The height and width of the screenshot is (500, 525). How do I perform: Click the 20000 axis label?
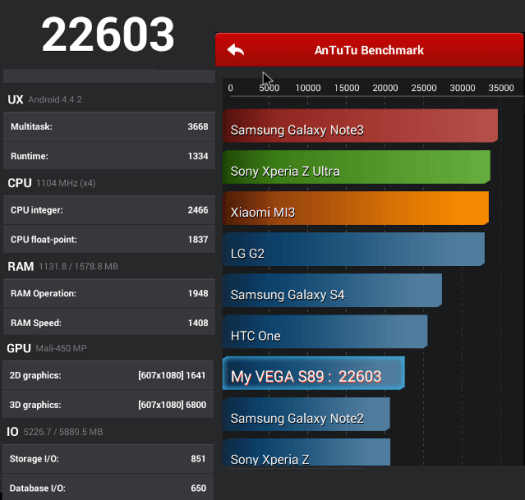tap(385, 88)
